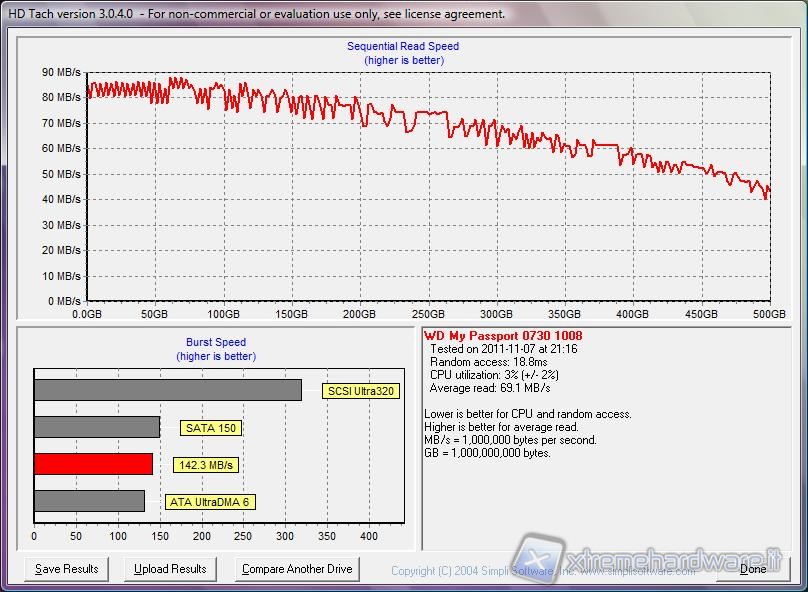The image size is (808, 592).
Task: Click the red burst speed bar
Action: (x=93, y=464)
